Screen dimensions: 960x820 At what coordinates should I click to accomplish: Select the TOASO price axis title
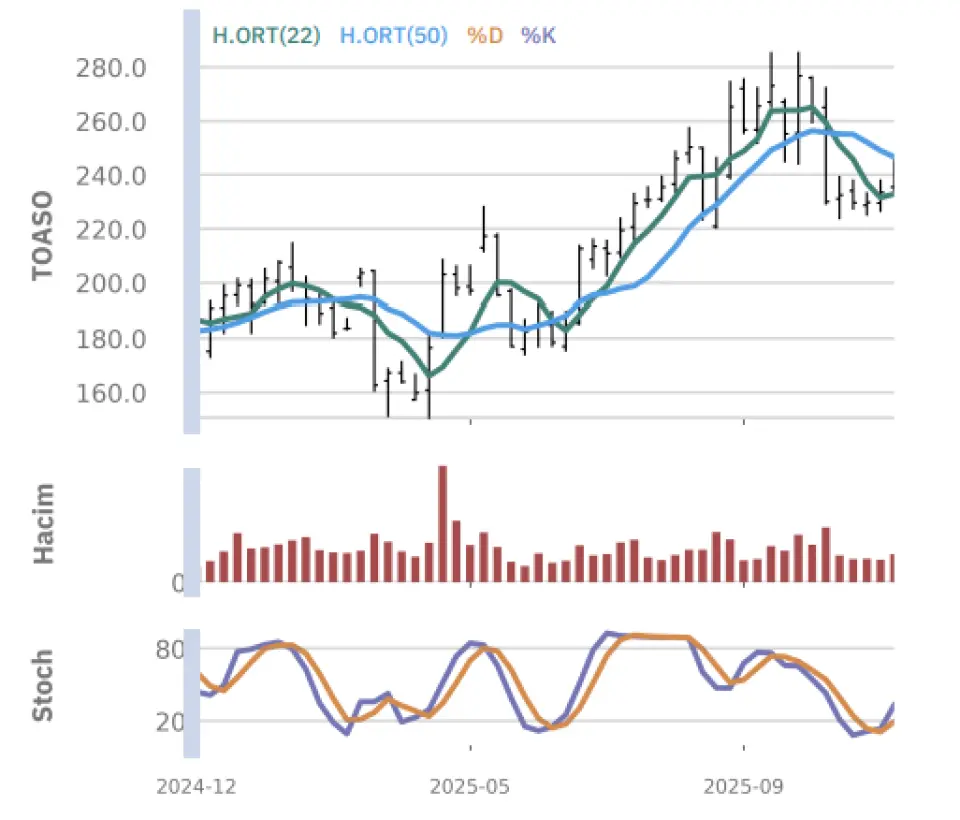point(42,236)
